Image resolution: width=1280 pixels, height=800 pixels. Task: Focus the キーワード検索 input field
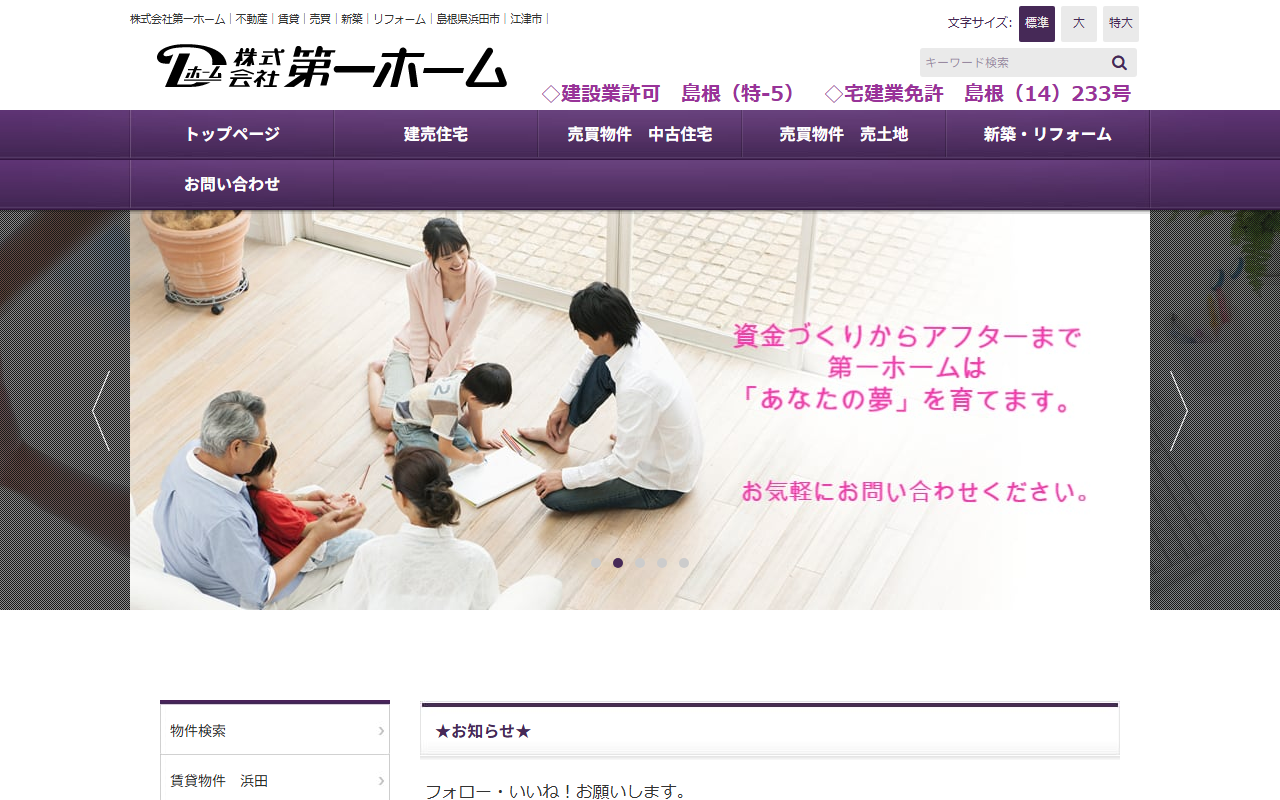(1013, 63)
